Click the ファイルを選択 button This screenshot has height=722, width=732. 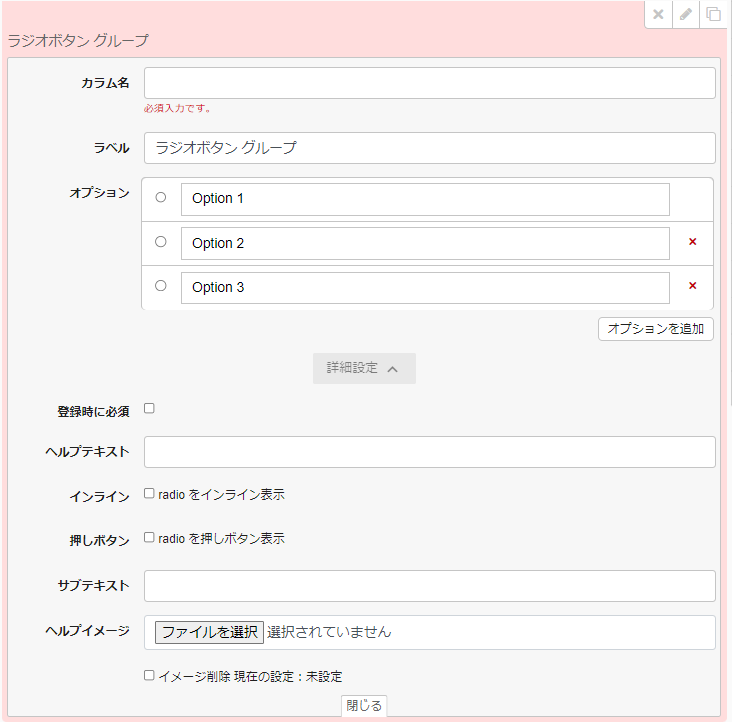[x=208, y=632]
